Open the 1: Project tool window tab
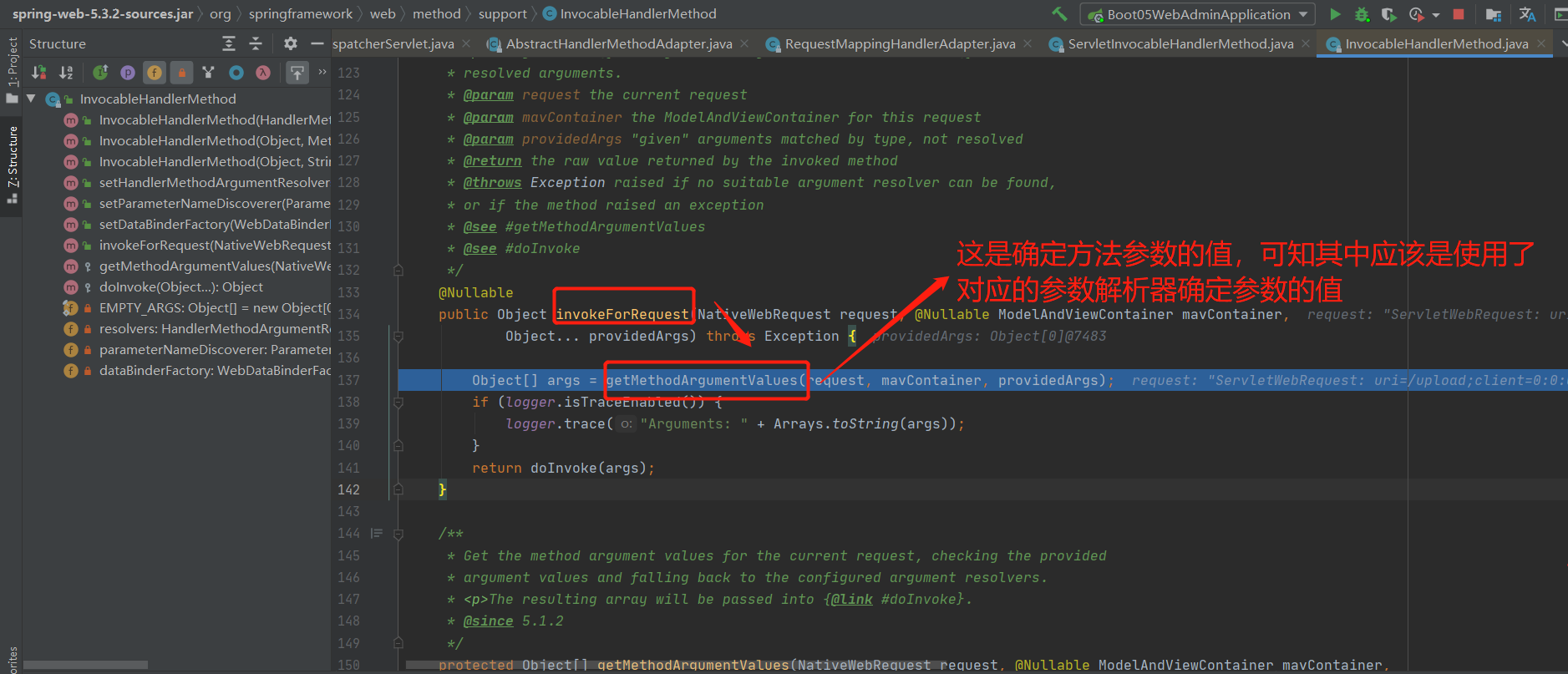The image size is (1568, 674). pyautogui.click(x=12, y=72)
